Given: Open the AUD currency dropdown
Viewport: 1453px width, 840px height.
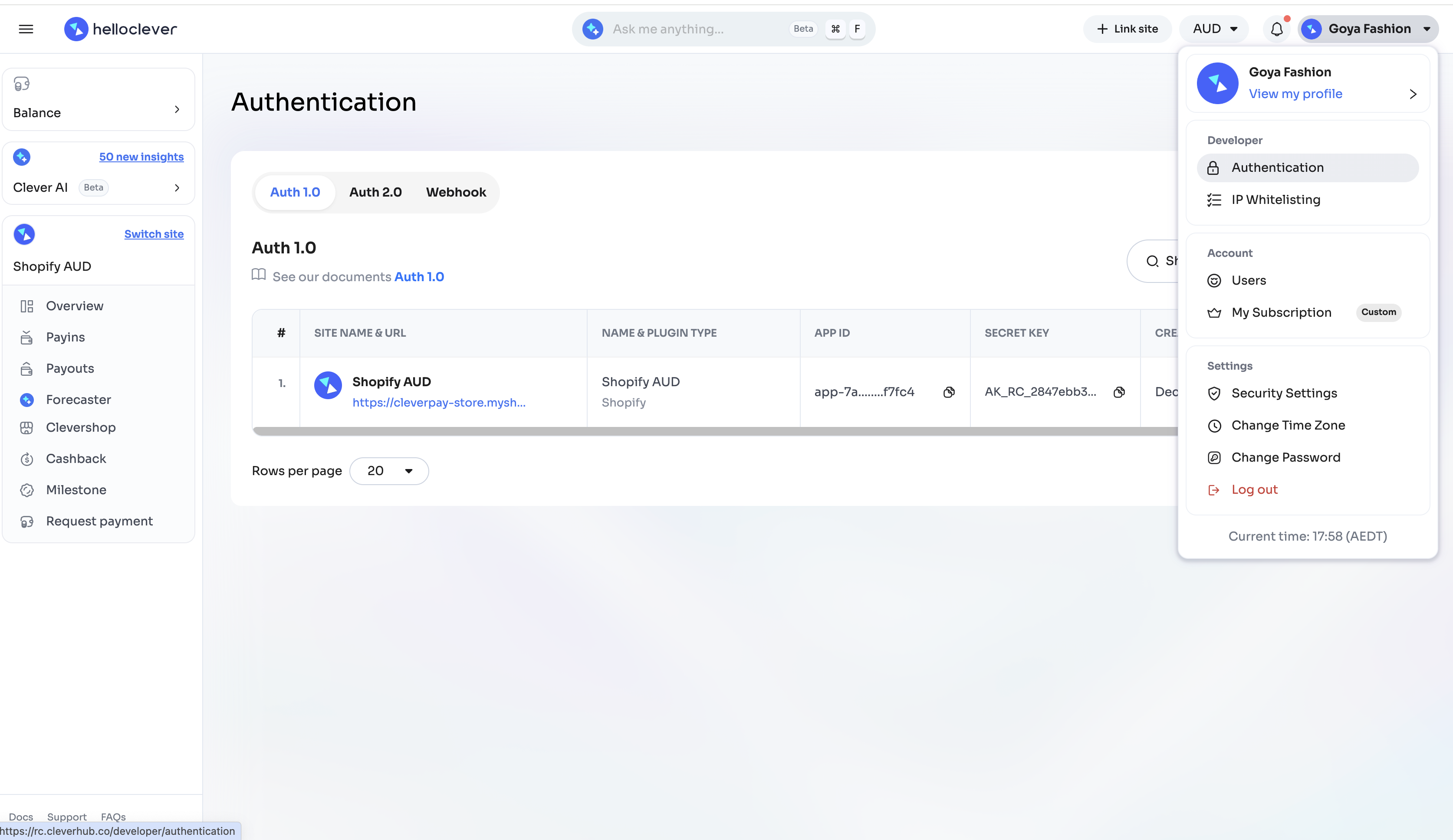Looking at the screenshot, I should click(x=1214, y=29).
